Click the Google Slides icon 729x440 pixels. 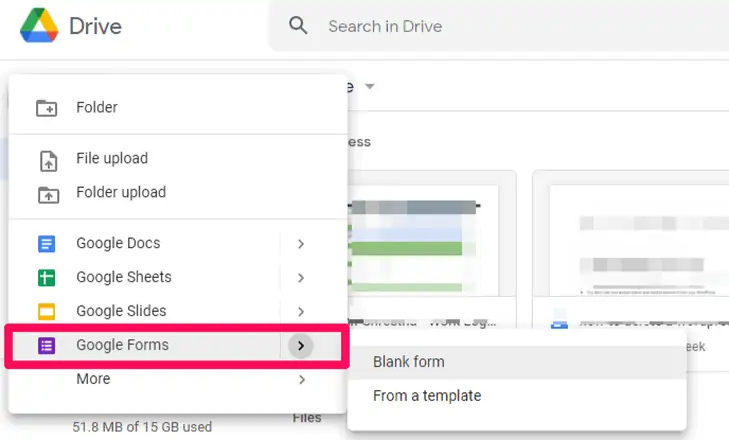(x=47, y=312)
